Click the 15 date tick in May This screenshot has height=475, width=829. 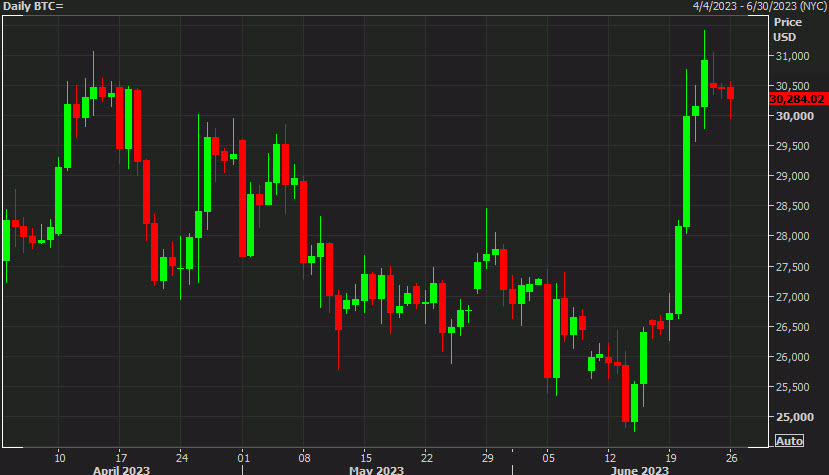(365, 458)
